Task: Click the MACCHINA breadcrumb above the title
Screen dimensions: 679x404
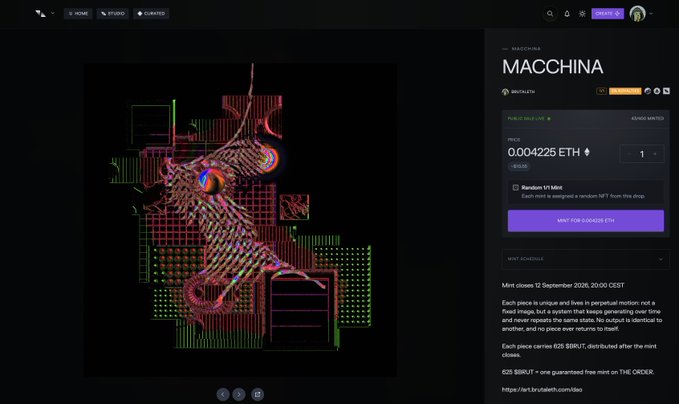Action: (526, 49)
